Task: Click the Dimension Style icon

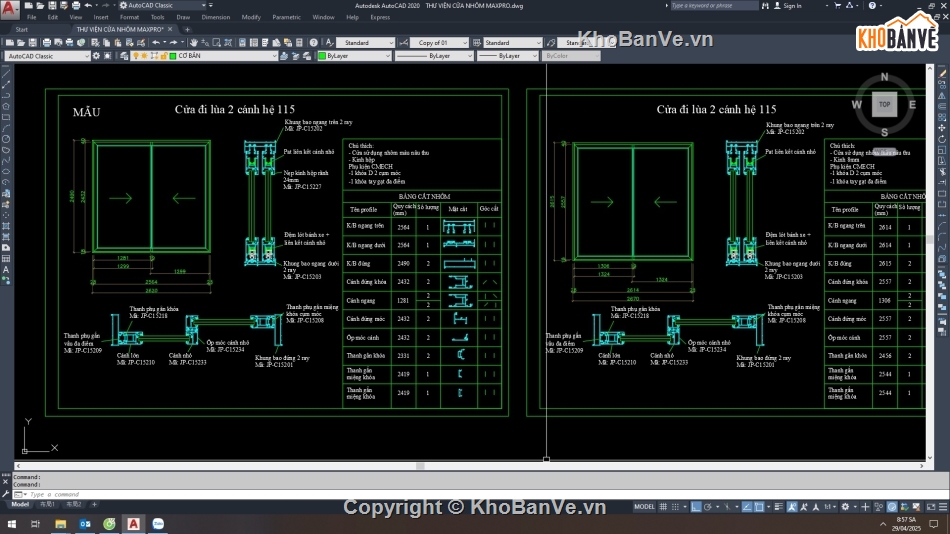Action: tap(404, 43)
